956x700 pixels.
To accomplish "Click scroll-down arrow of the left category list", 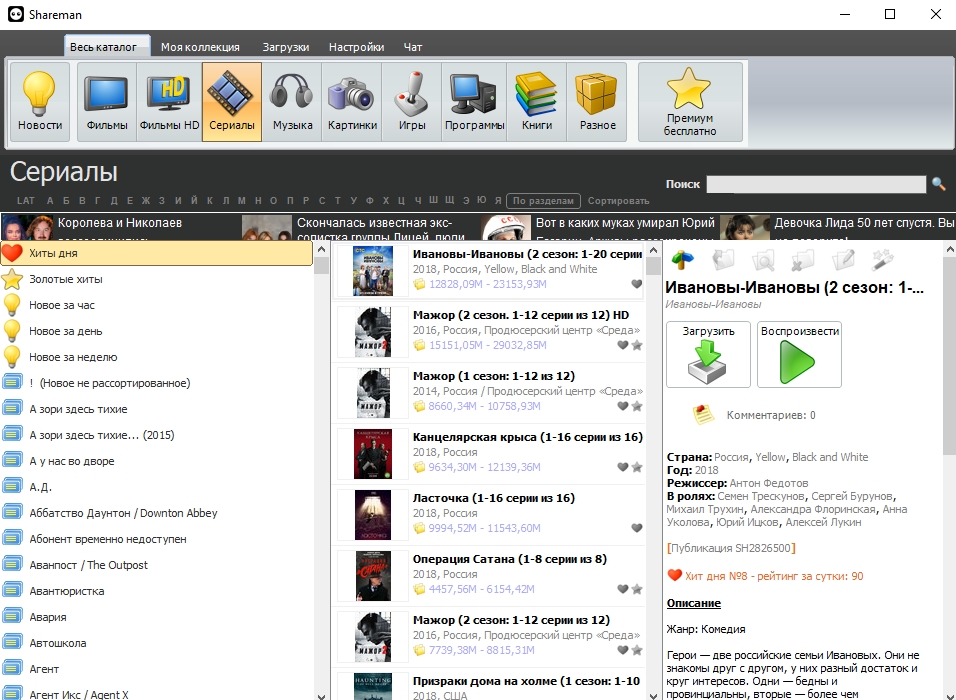I will click(x=321, y=695).
